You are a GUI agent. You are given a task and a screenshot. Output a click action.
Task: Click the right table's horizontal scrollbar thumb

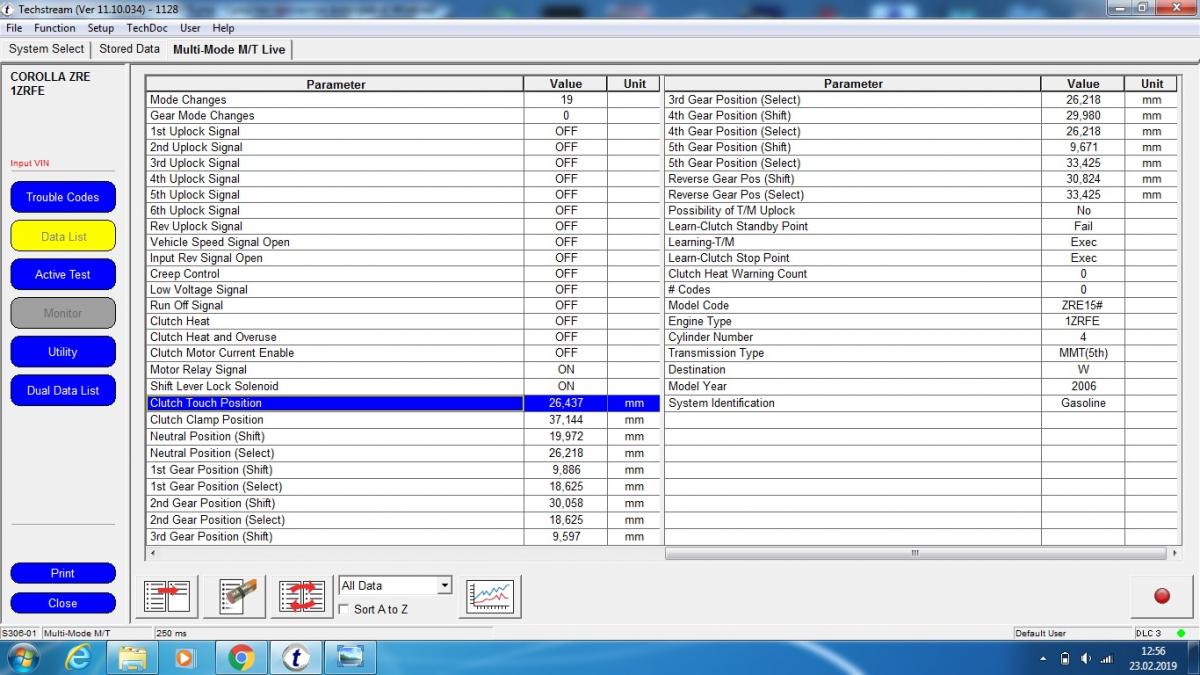pos(914,552)
